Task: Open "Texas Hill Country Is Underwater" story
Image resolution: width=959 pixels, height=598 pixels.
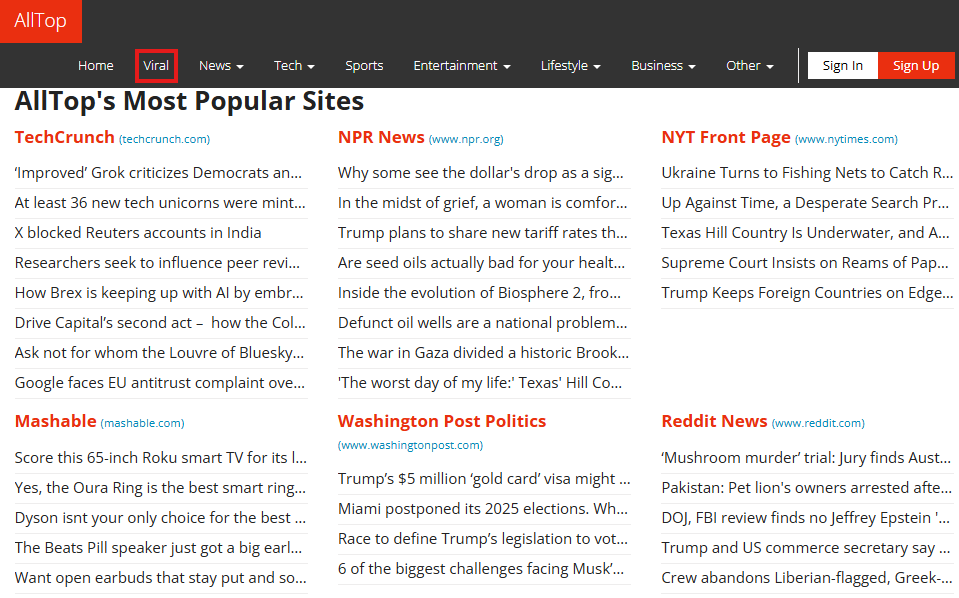Action: pyautogui.click(x=805, y=233)
